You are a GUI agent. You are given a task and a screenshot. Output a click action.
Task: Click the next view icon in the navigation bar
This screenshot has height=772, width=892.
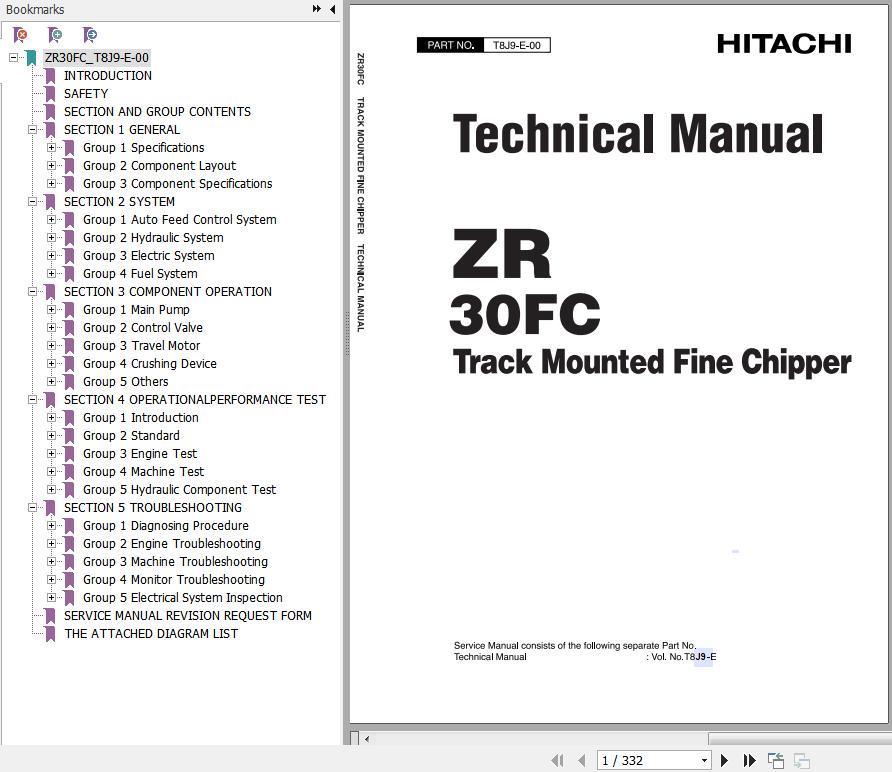pyautogui.click(x=802, y=760)
